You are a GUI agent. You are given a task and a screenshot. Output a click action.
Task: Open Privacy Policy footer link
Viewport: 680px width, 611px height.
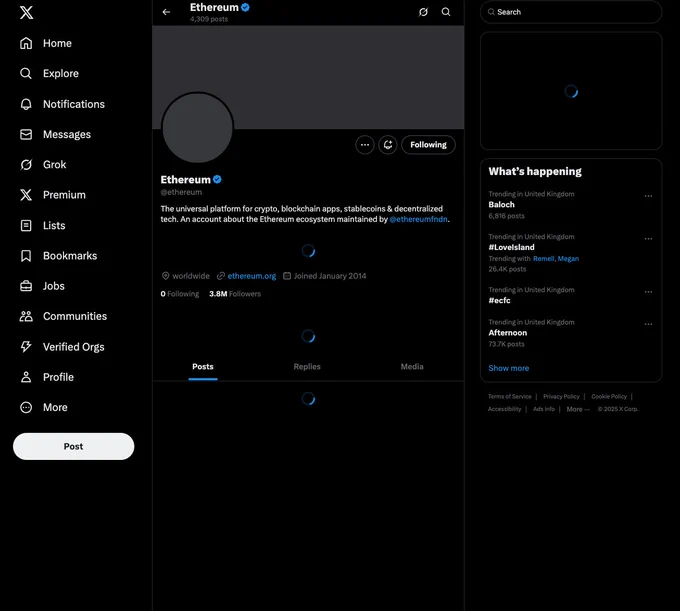coord(561,396)
